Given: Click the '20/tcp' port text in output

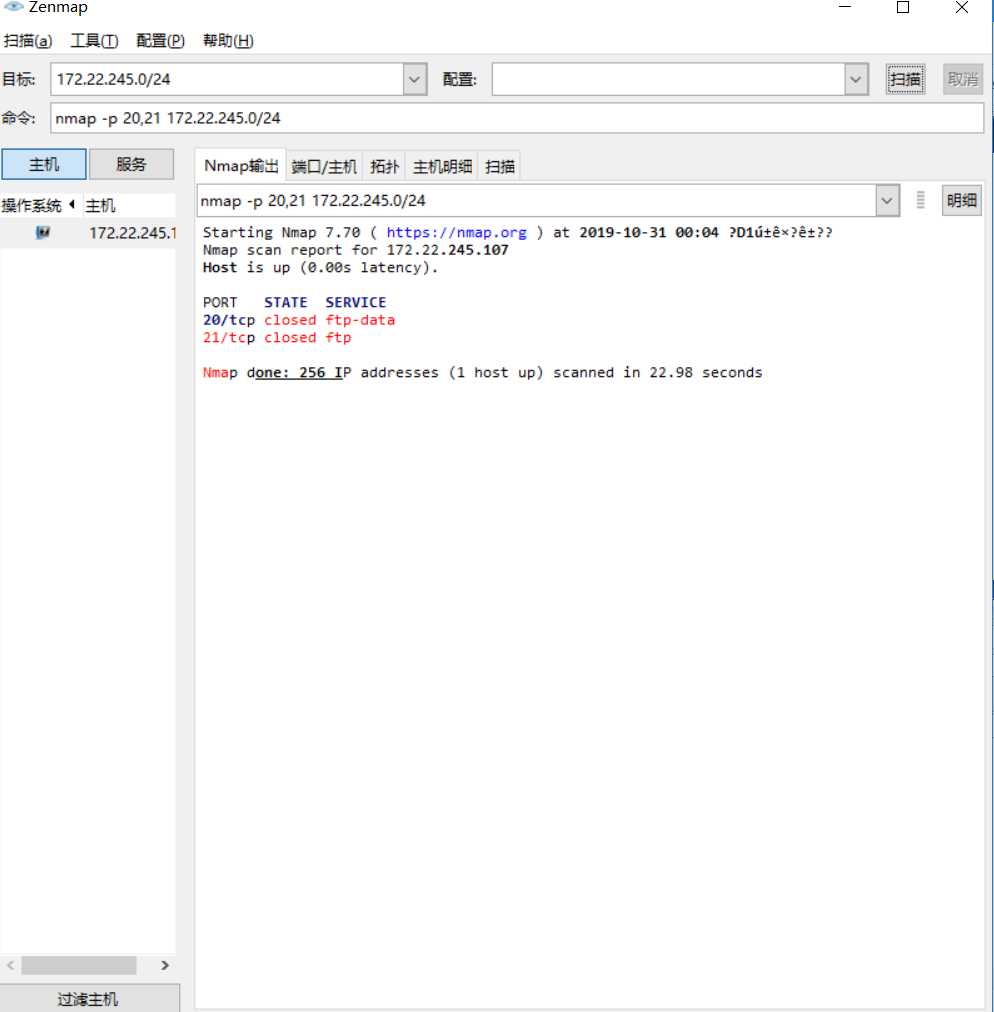Looking at the screenshot, I should tap(228, 320).
